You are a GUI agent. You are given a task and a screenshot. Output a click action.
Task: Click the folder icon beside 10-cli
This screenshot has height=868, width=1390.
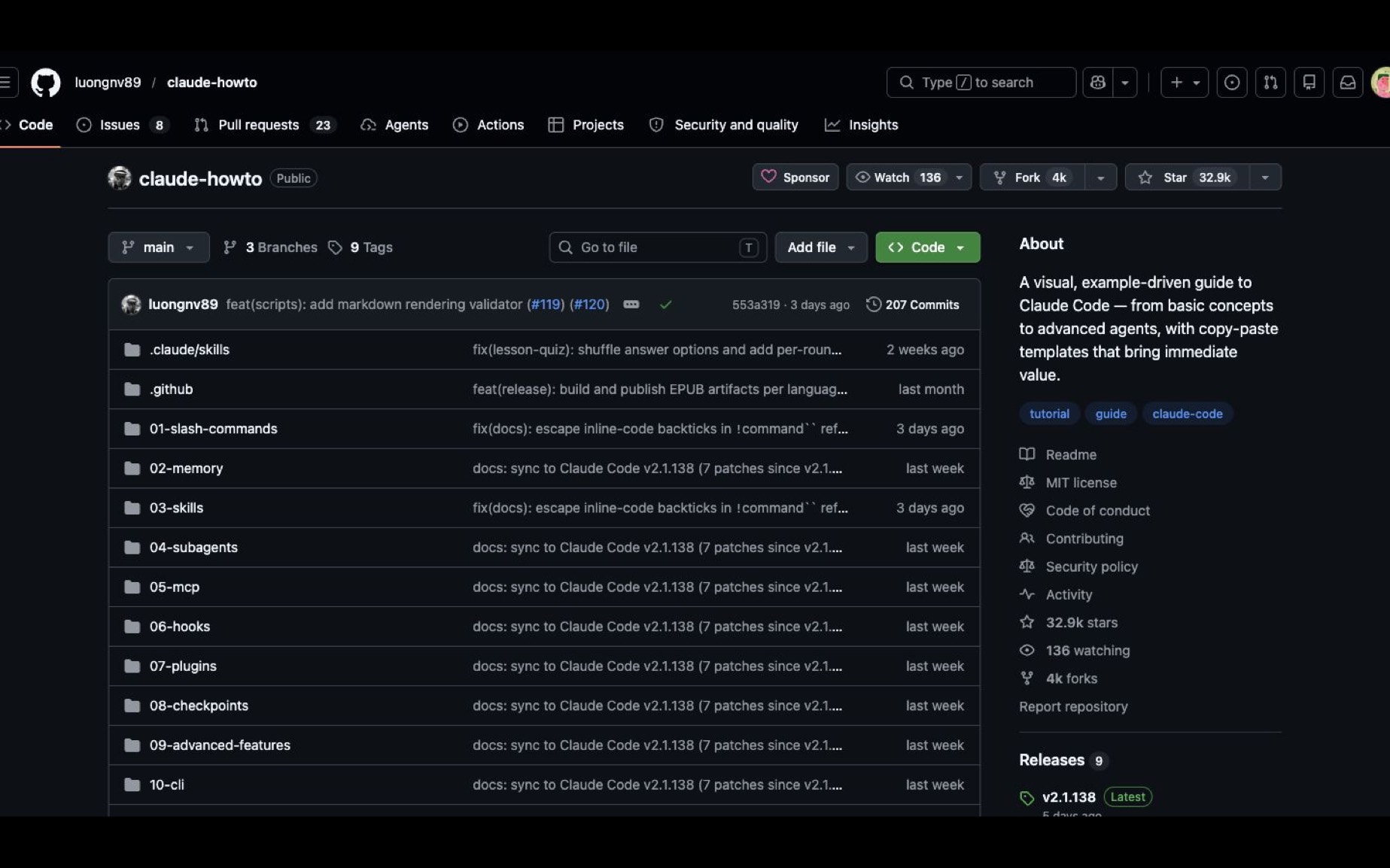(132, 785)
